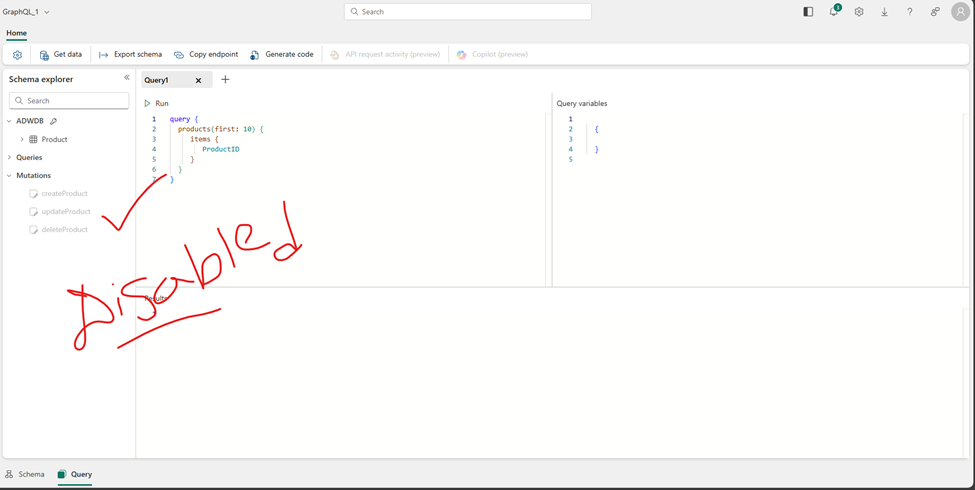Open the settings gear in the Home toolbar
The image size is (975, 490).
[17, 55]
